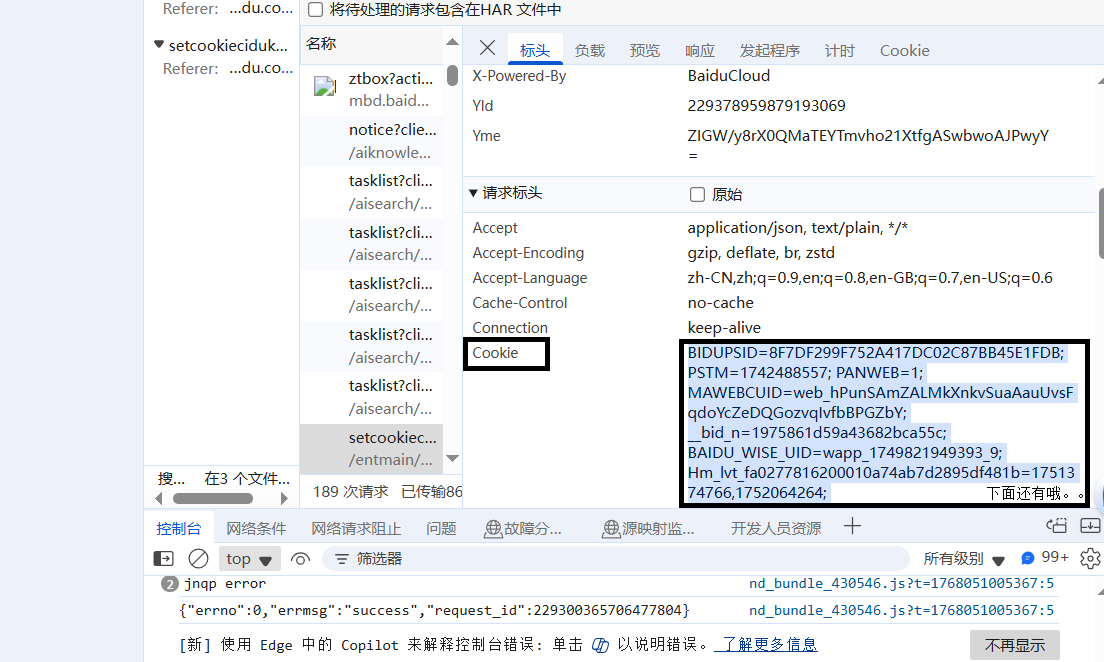Screen dimensions: 1104x662
Task: Open the top frame context dropdown
Action: click(248, 557)
